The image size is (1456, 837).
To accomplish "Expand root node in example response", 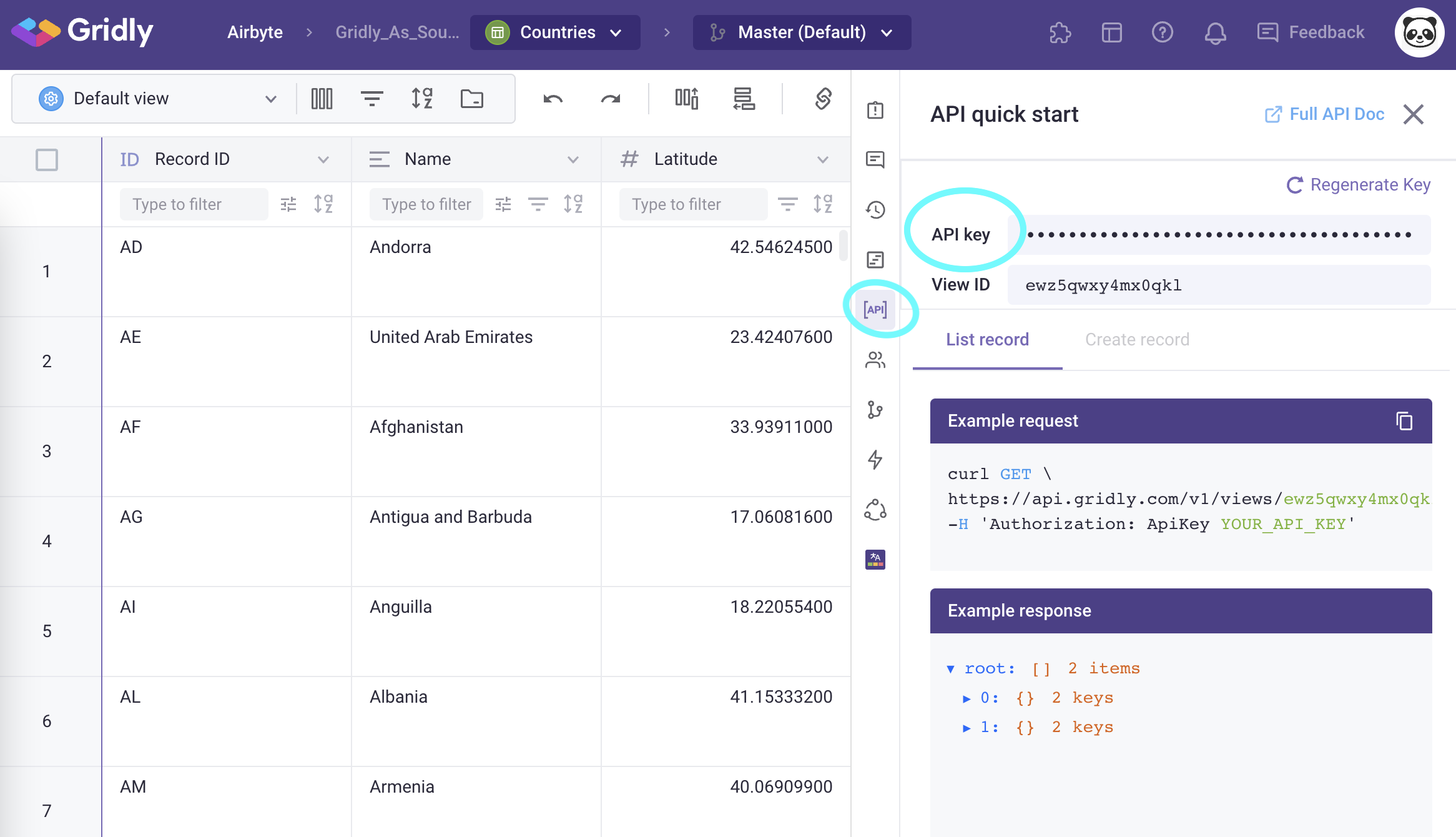I will [950, 669].
